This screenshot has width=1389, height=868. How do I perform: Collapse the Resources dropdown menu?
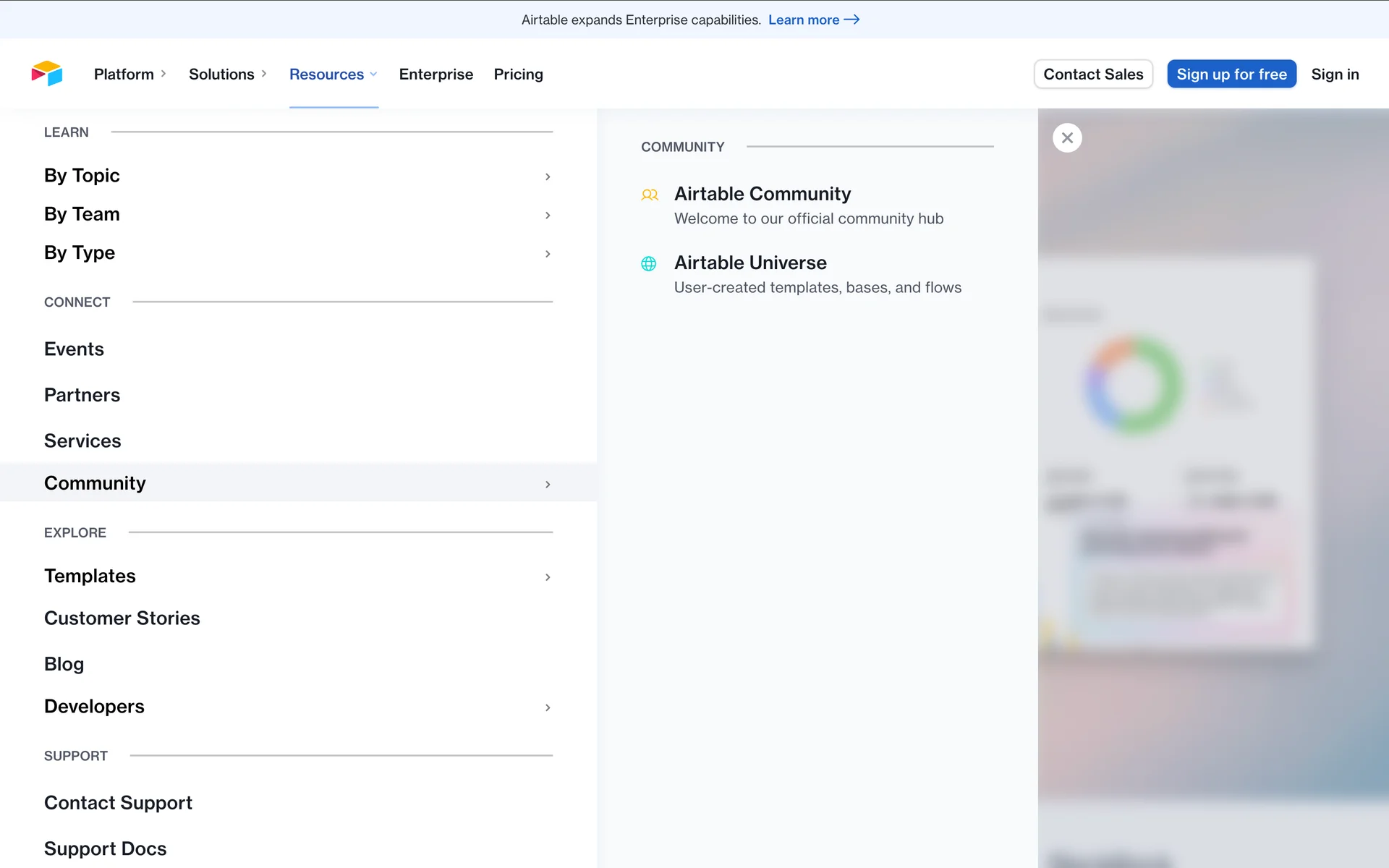pos(333,74)
